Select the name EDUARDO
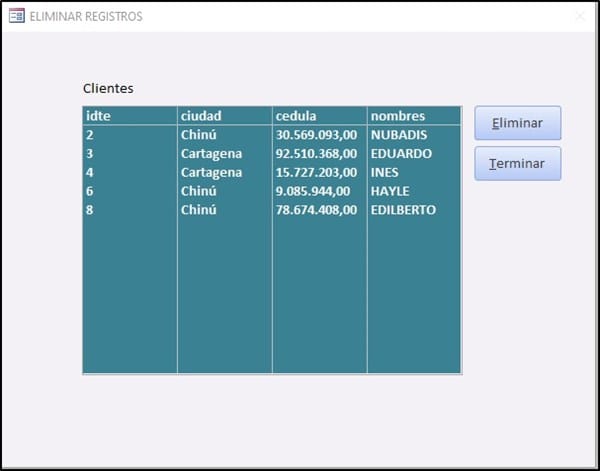Screen dimensions: 600x471 coord(401,153)
